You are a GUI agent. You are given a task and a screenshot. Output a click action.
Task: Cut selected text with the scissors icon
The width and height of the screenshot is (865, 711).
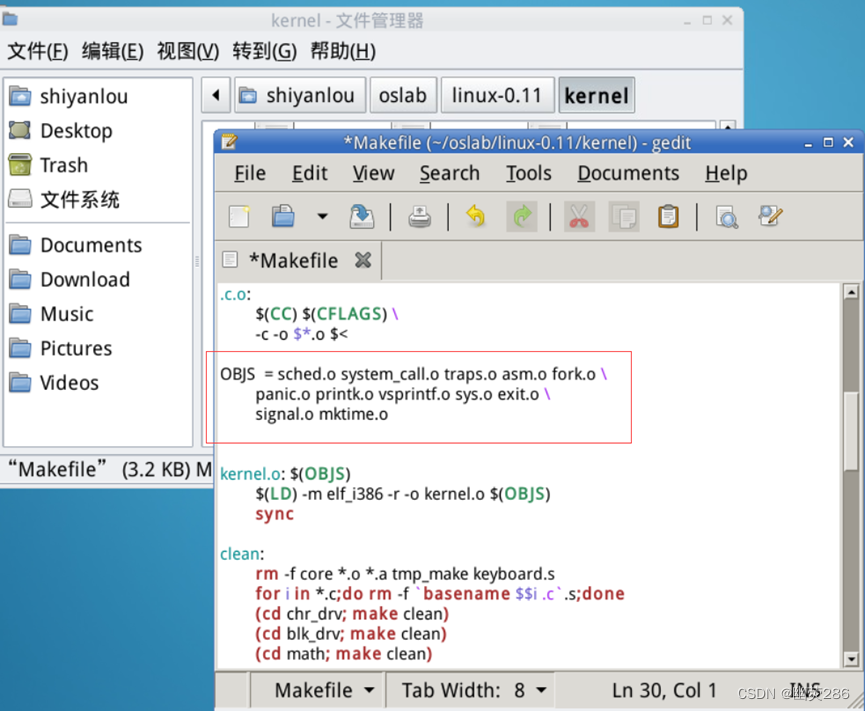579,216
